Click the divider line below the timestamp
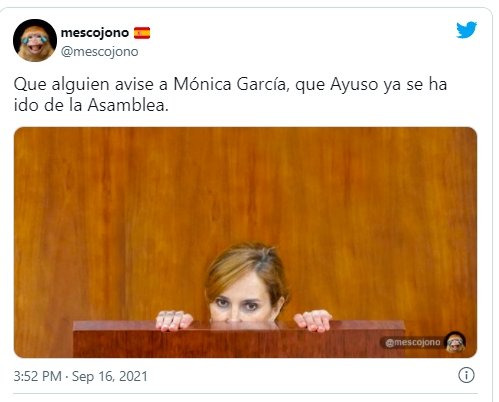 [x=245, y=393]
